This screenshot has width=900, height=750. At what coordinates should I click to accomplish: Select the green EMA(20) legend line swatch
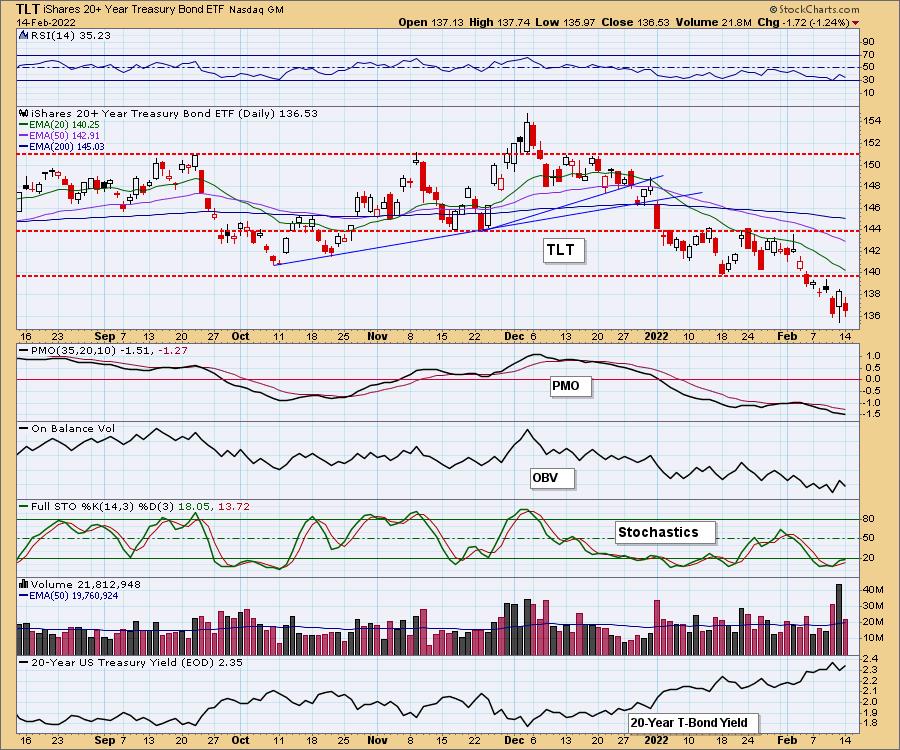point(24,125)
